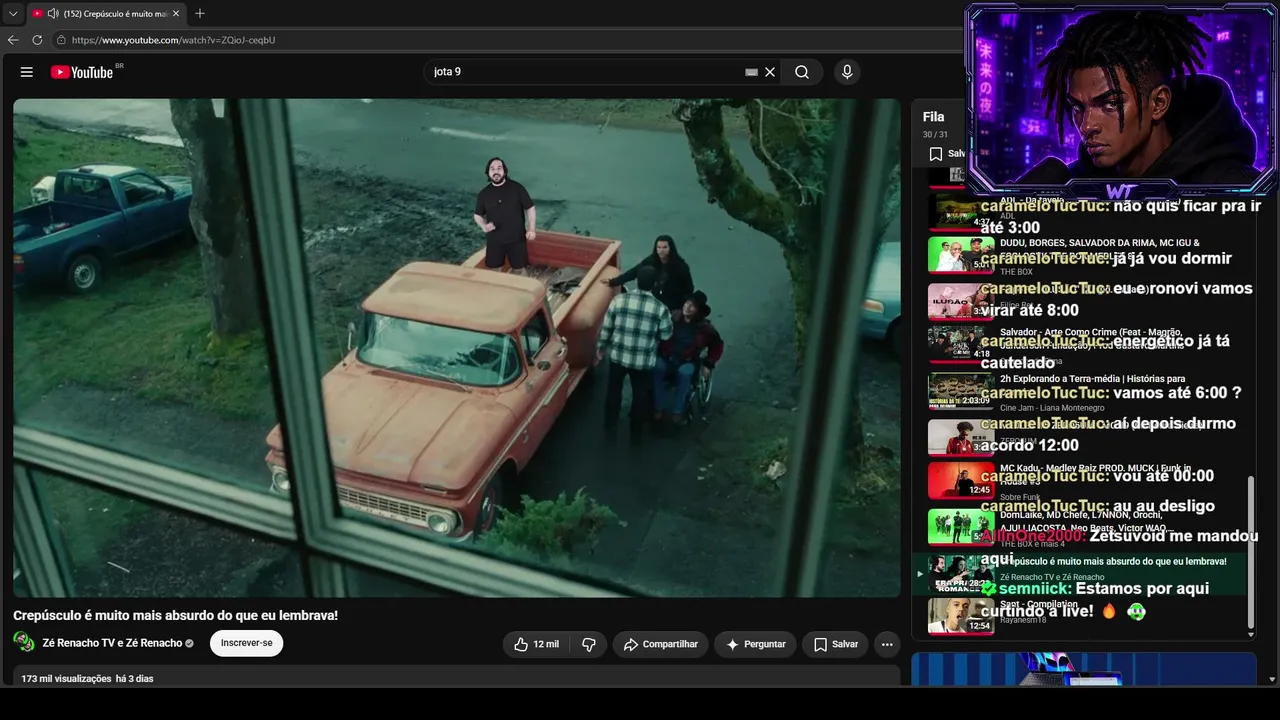Go back with the browser back arrow
The image size is (1280, 720).
tap(13, 40)
